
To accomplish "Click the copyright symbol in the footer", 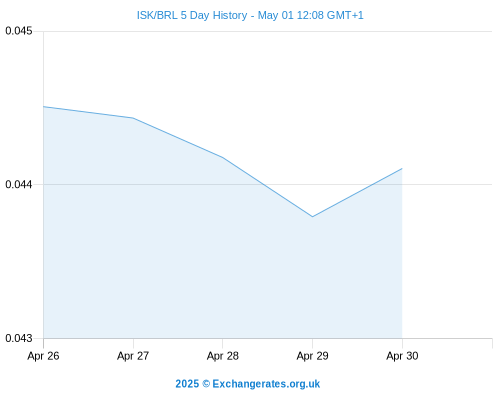I will [206, 384].
